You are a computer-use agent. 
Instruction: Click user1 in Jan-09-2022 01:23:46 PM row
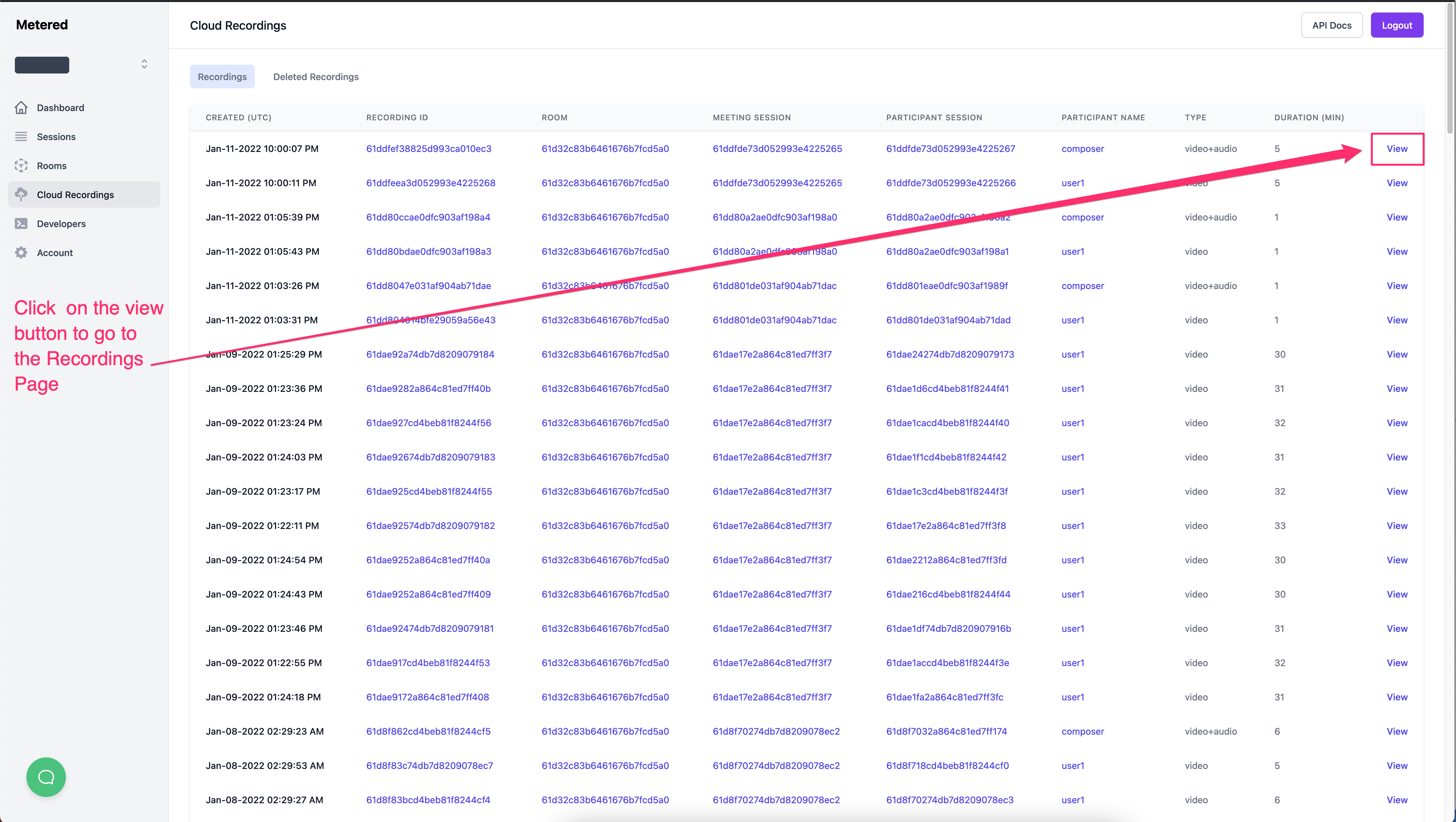tap(1073, 628)
